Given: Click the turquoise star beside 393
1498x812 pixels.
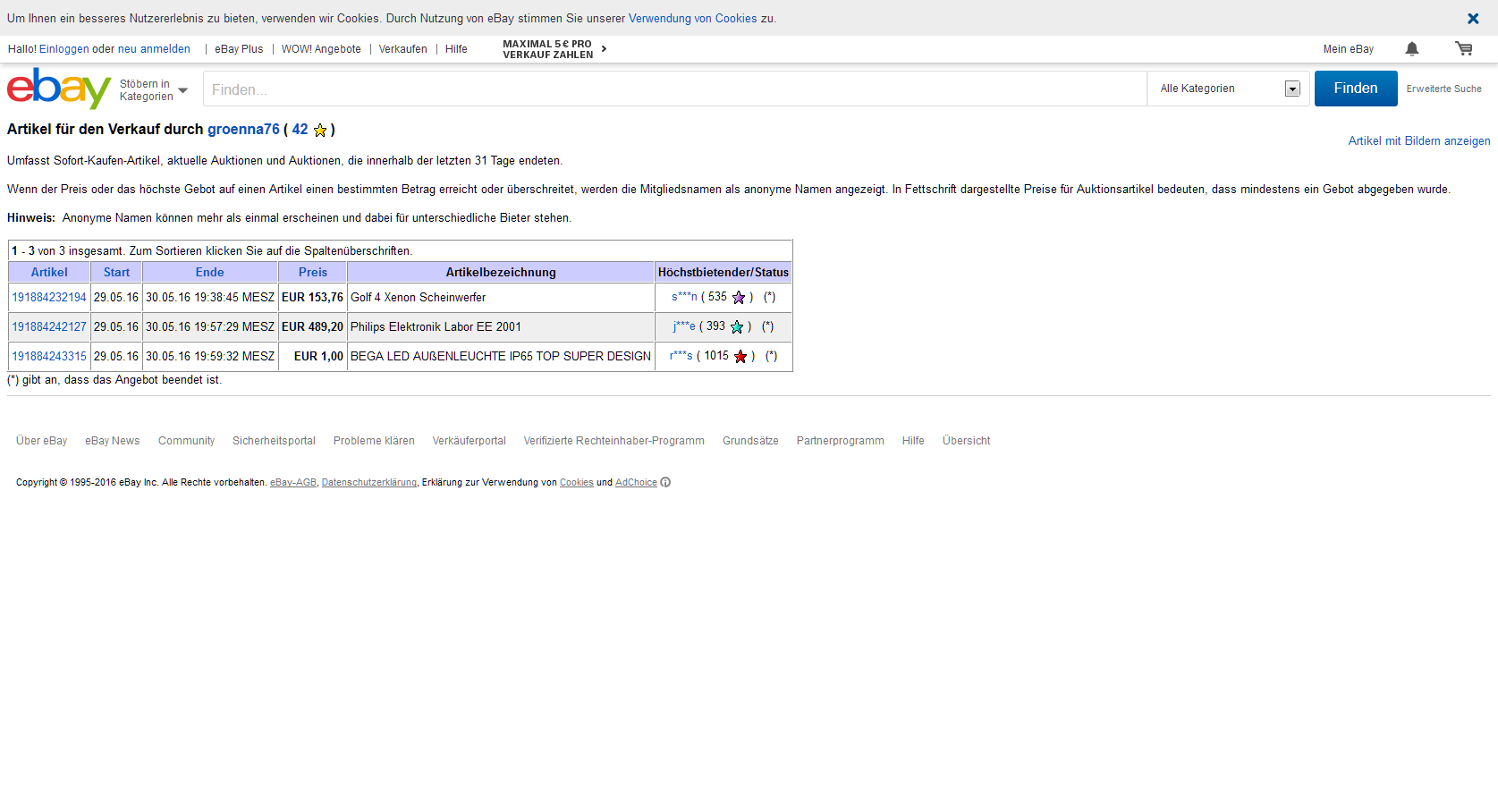Looking at the screenshot, I should 737,327.
